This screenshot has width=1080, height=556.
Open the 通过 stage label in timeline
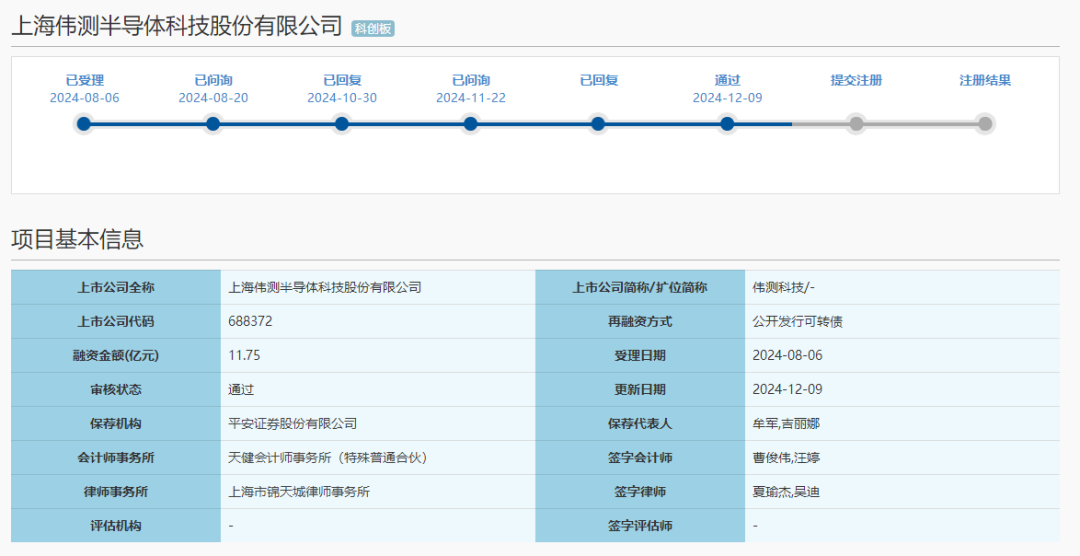pos(727,80)
